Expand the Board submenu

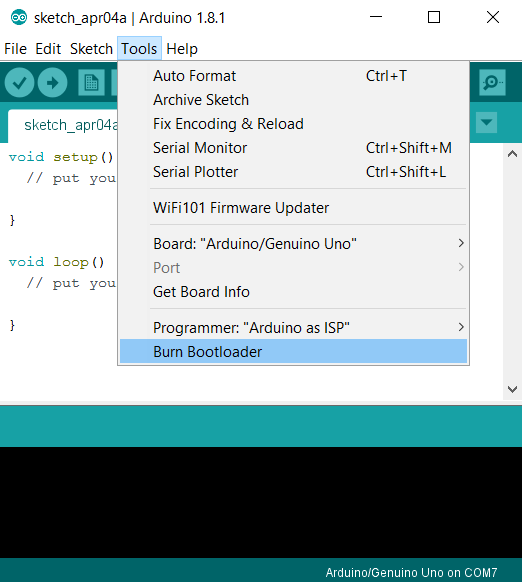coord(293,244)
